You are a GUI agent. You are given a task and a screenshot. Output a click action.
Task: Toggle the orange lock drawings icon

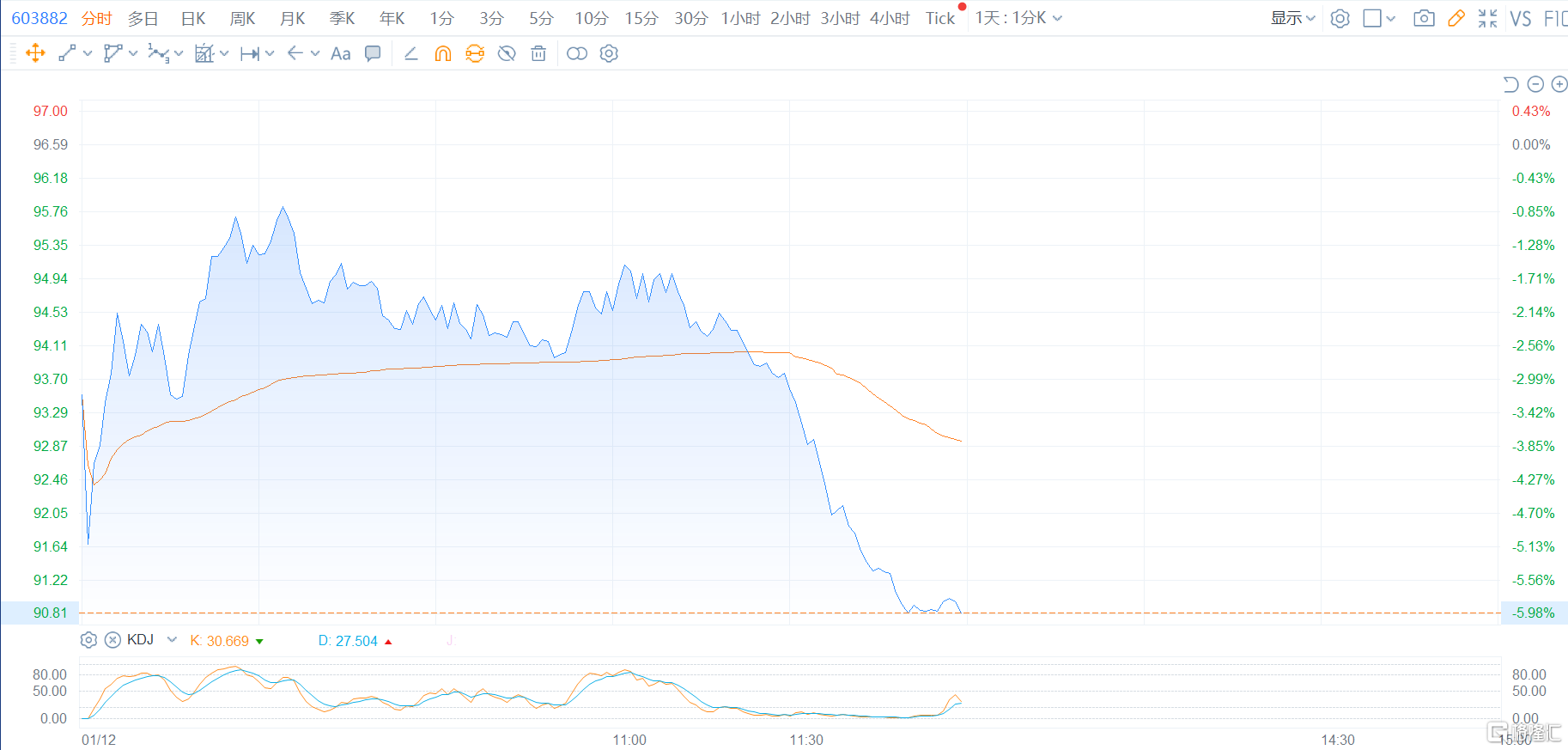coord(475,53)
